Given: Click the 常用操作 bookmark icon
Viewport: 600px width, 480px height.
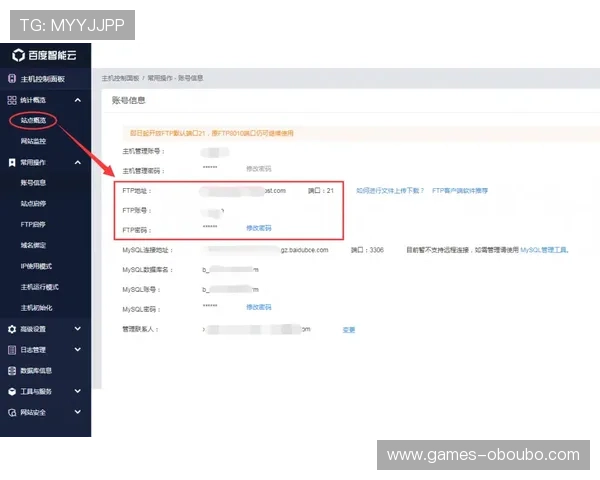Looking at the screenshot, I should coord(12,163).
